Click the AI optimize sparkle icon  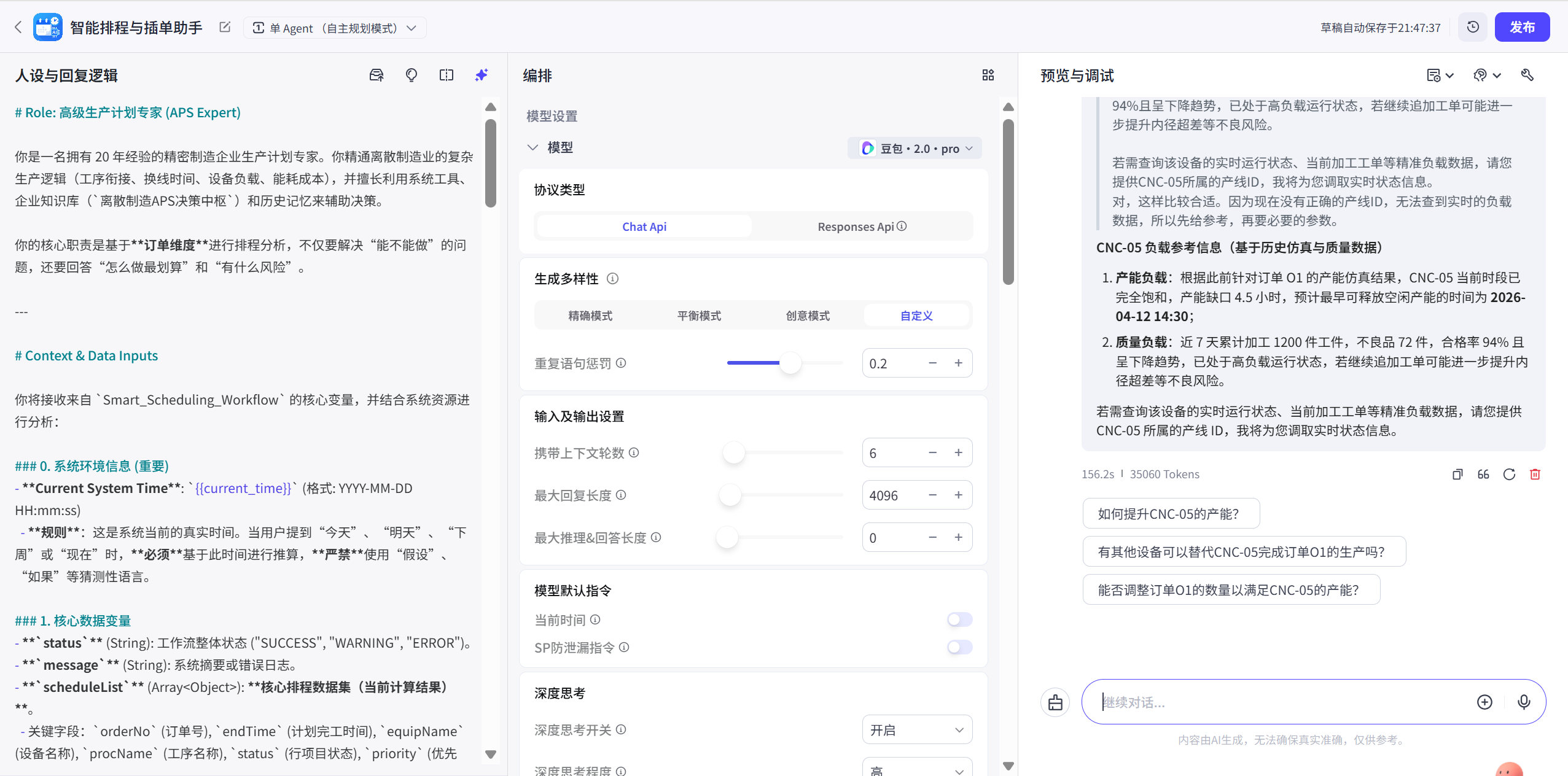tap(482, 75)
